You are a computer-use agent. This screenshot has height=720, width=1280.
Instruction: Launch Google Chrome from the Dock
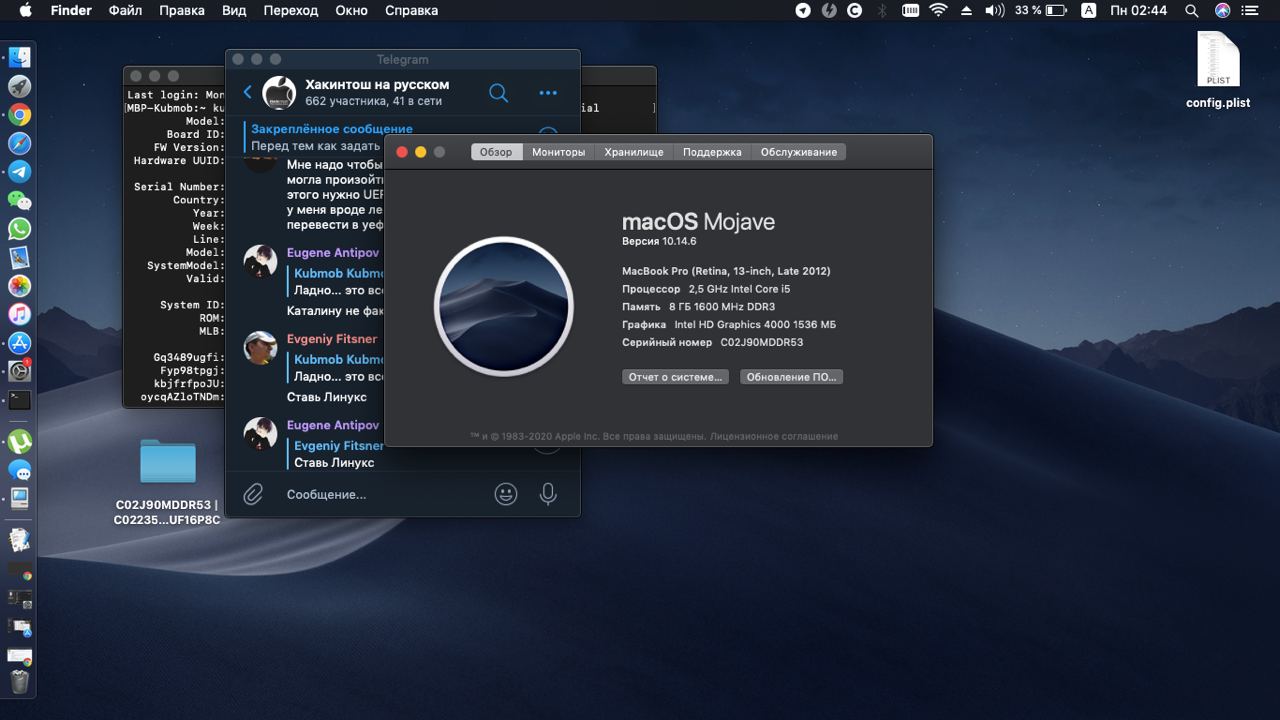pyautogui.click(x=20, y=115)
